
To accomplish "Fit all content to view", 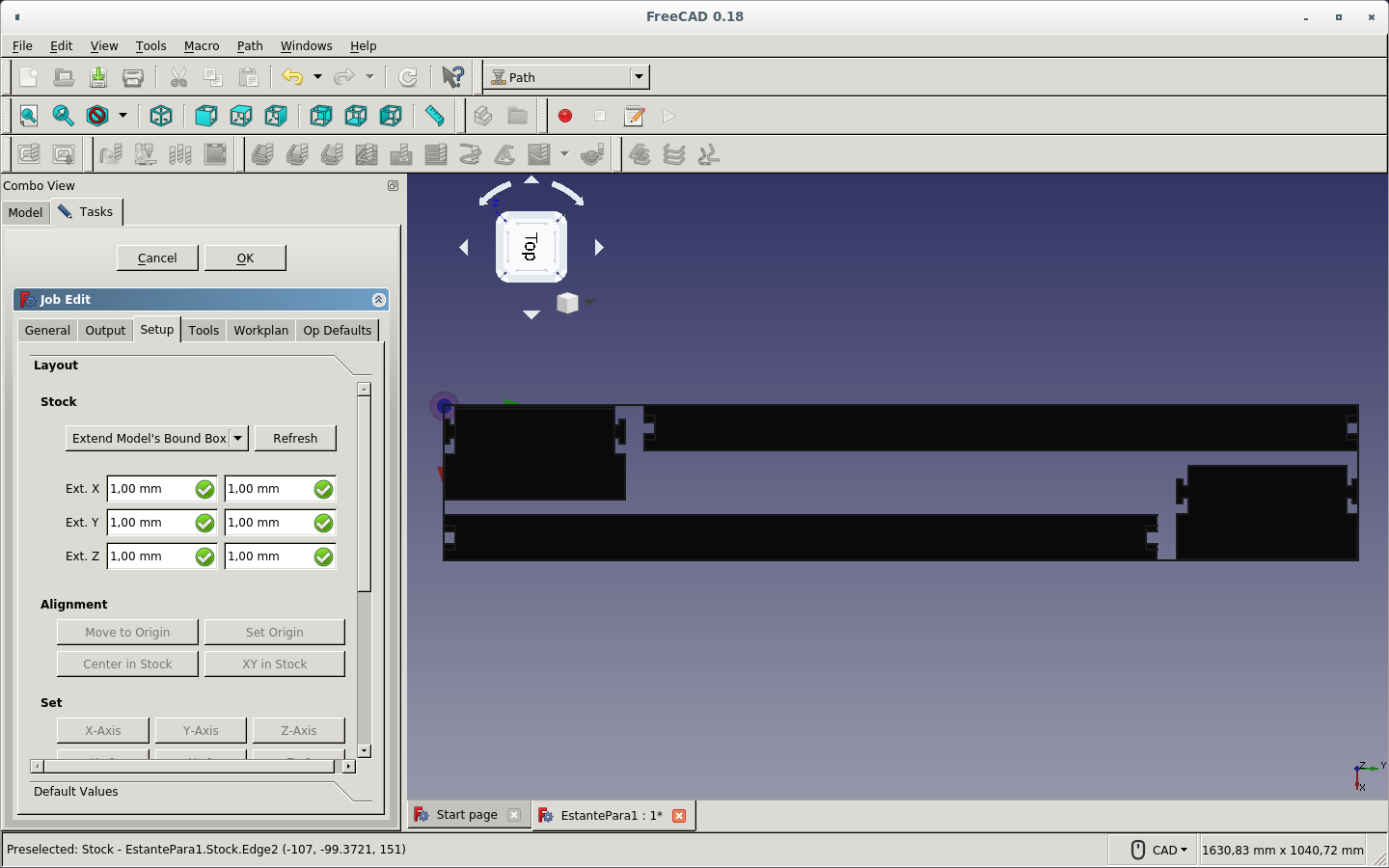I will click(x=29, y=116).
